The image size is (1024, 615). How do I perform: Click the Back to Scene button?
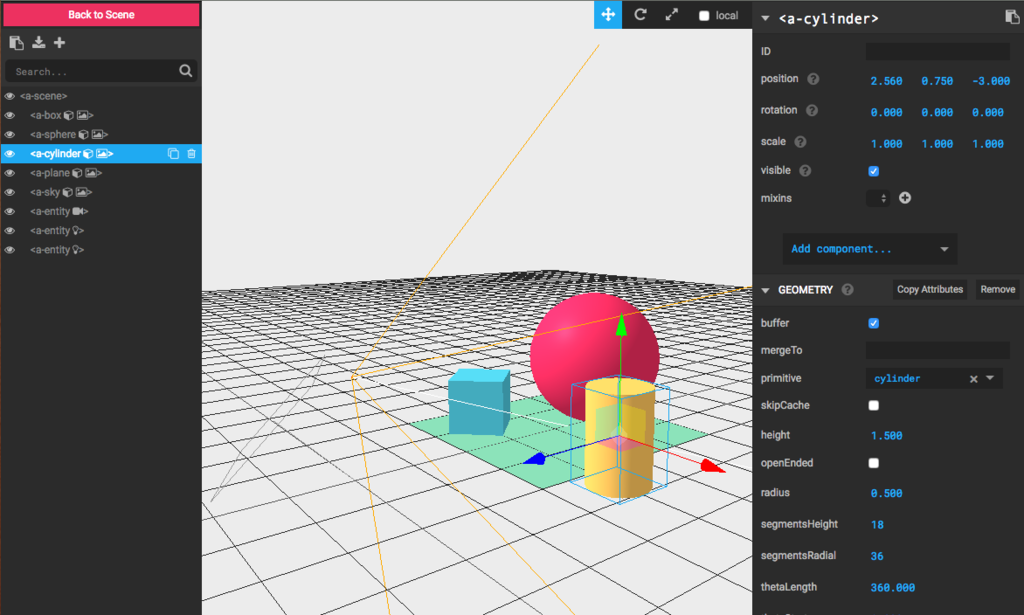(x=101, y=14)
